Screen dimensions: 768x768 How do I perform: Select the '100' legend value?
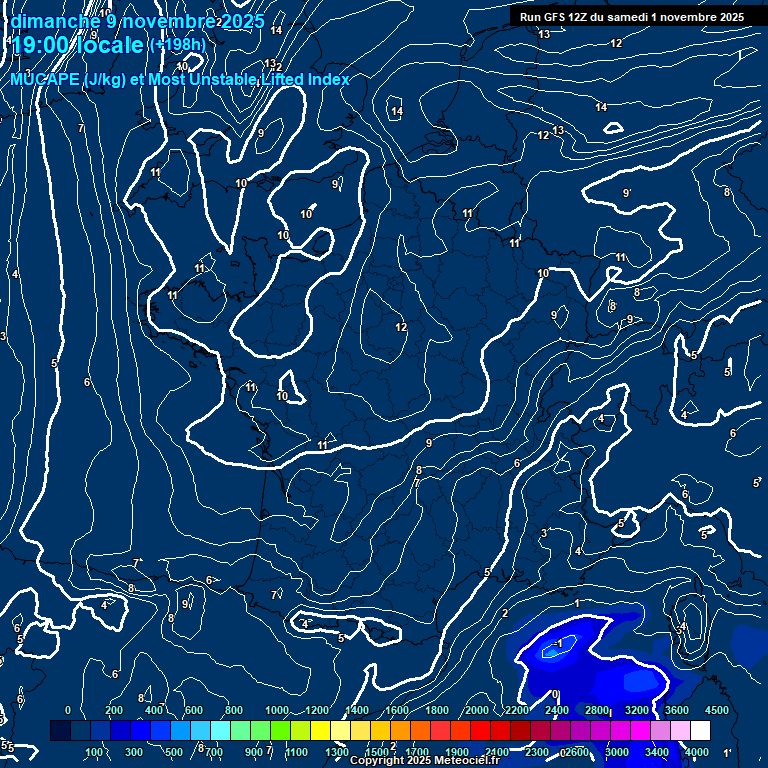pos(94,752)
